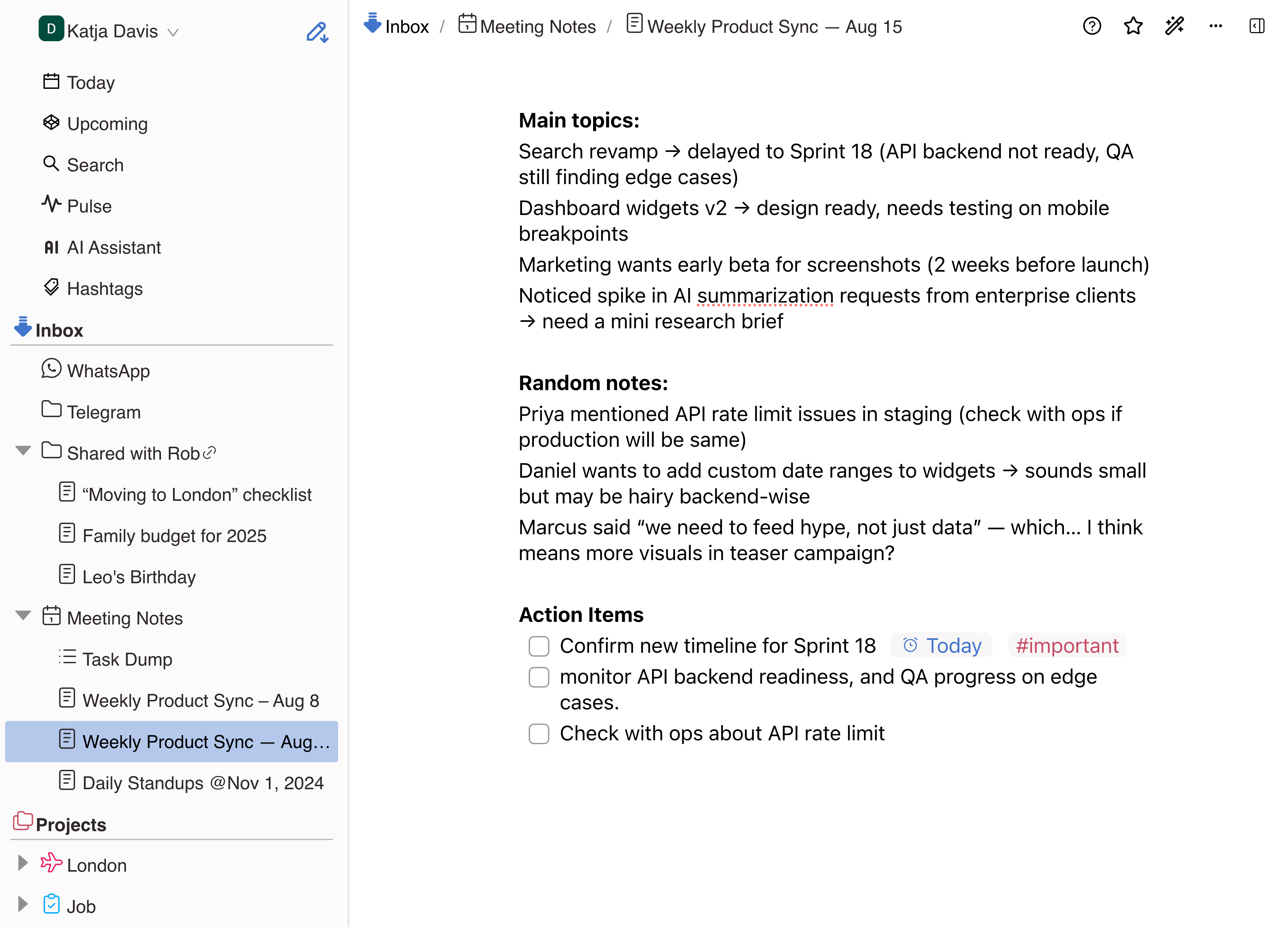
Task: Collapse the Meeting Notes folder
Action: (x=23, y=616)
